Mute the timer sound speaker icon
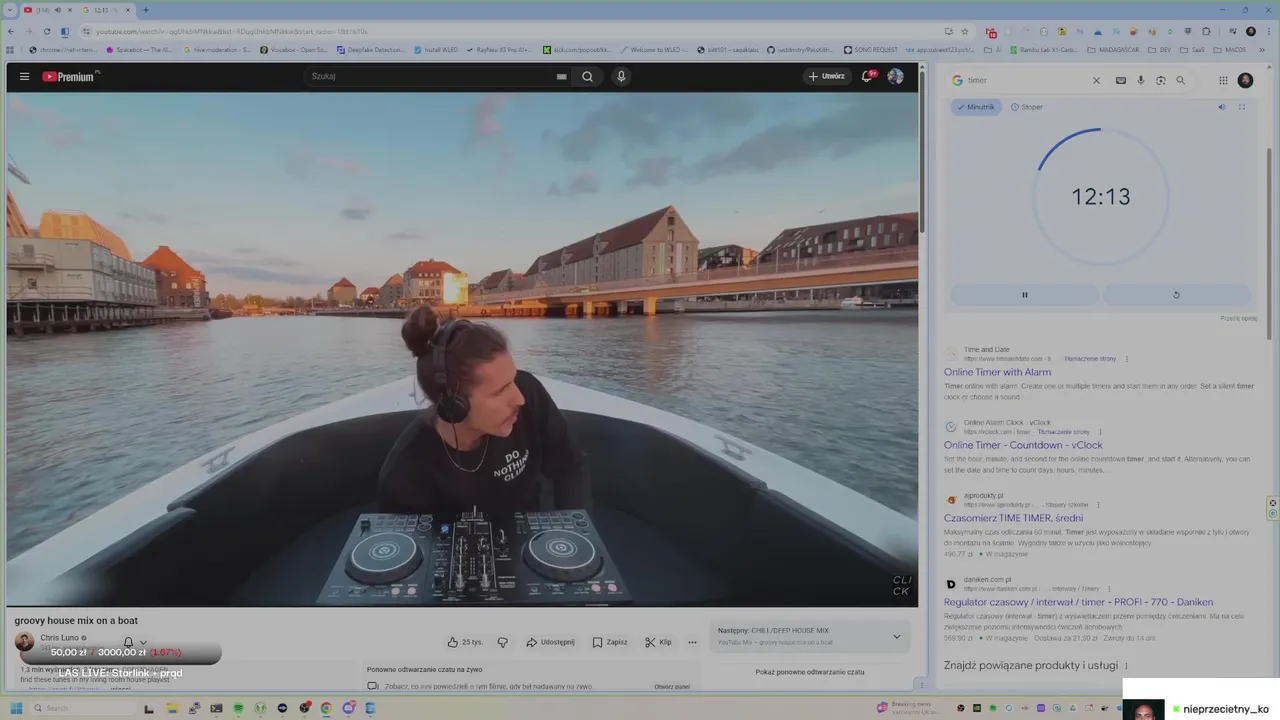The image size is (1280, 720). 1221,107
